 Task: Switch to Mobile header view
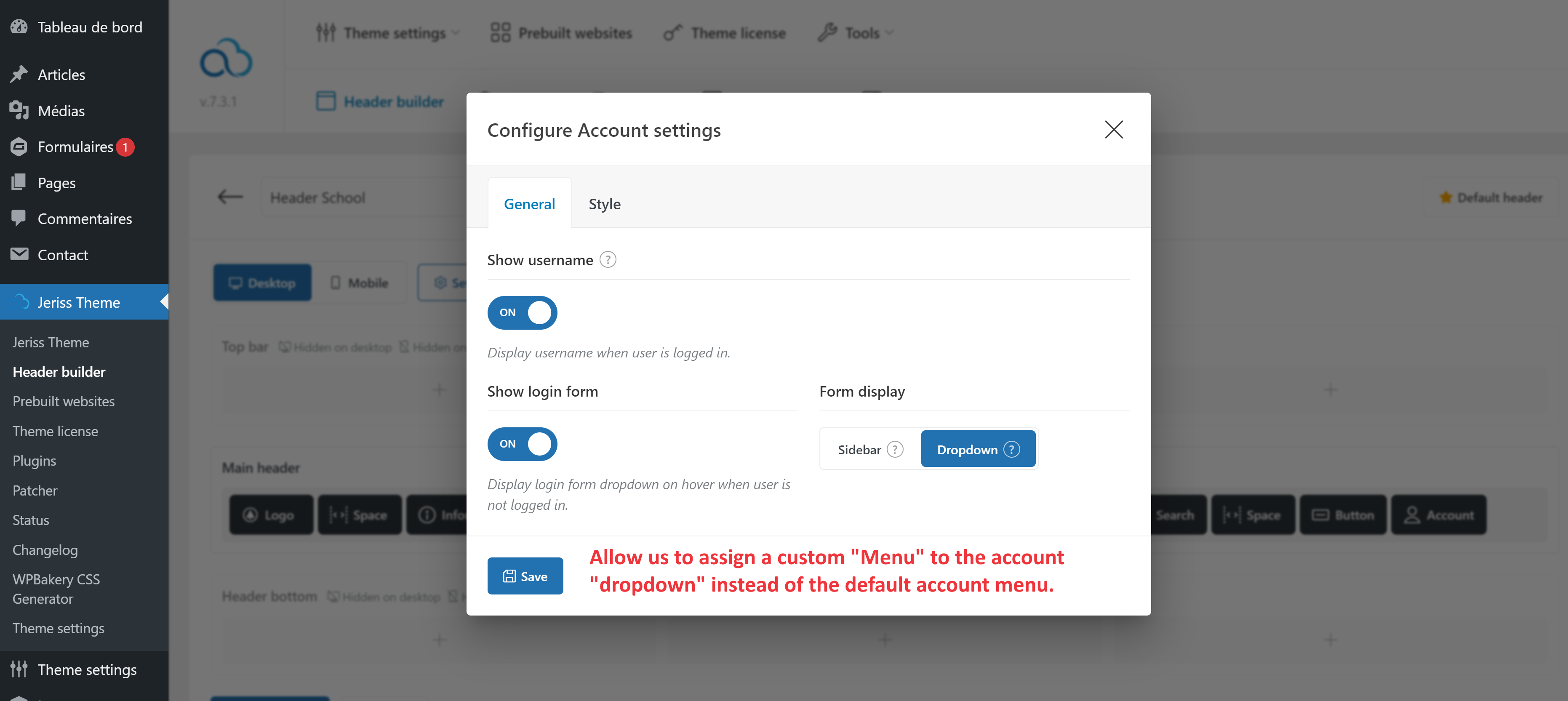point(359,283)
